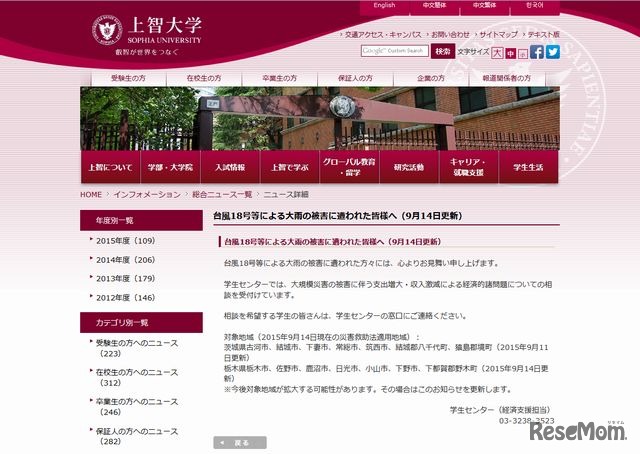Click the article heading 台風18号等による大雨
This screenshot has width=640, height=454.
[x=338, y=216]
